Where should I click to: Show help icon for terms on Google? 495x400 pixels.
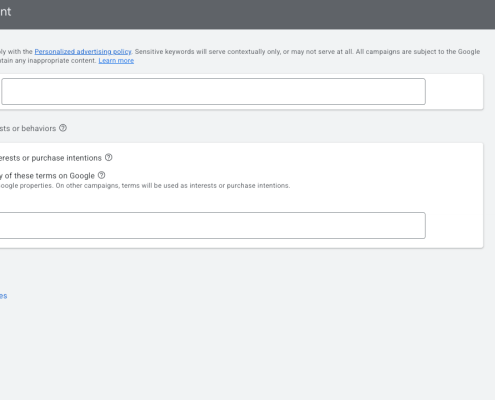point(102,175)
